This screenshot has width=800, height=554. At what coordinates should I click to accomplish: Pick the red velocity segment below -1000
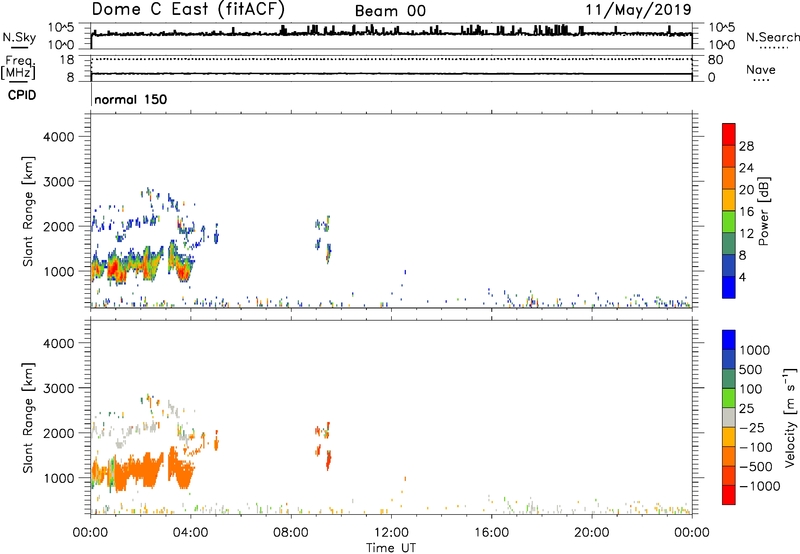[729, 495]
